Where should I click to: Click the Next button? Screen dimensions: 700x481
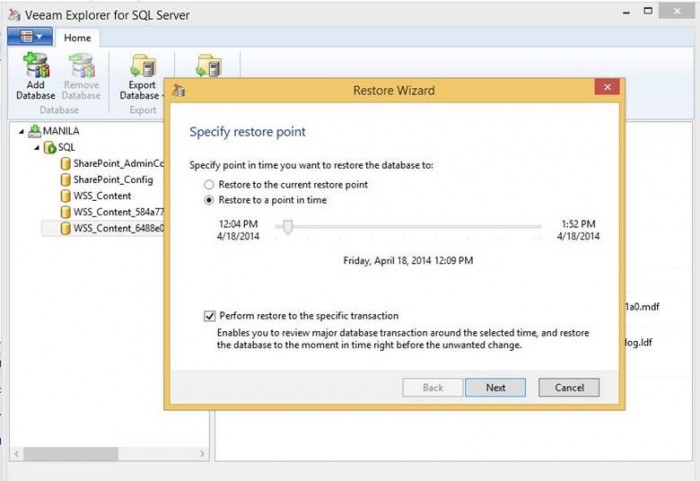point(495,388)
